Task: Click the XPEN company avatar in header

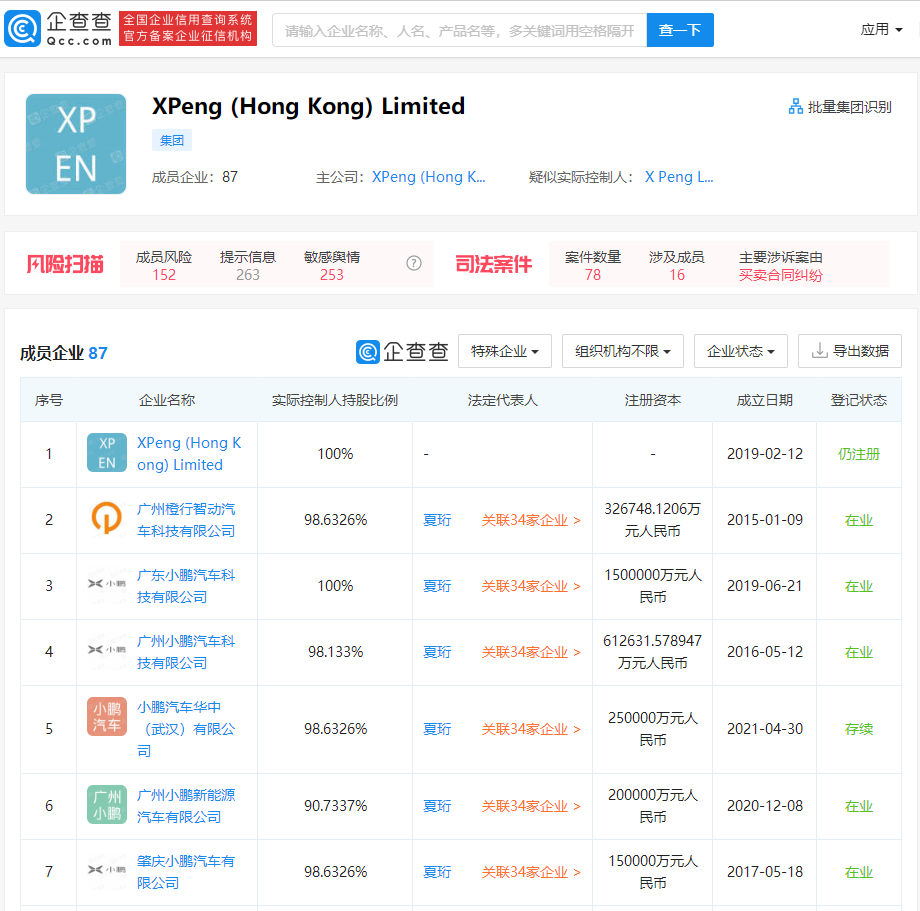Action: (x=76, y=144)
